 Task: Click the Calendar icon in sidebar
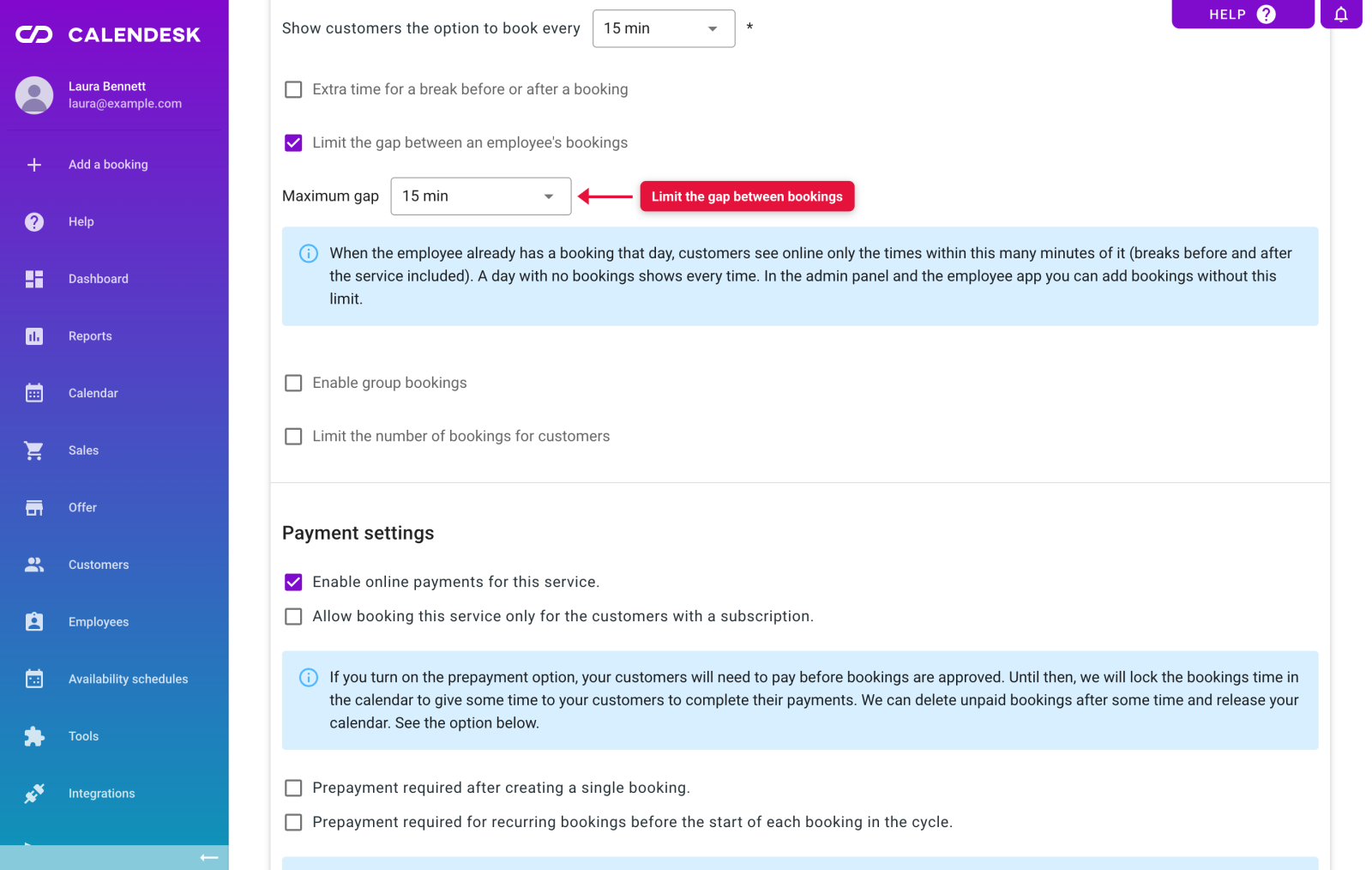point(34,393)
